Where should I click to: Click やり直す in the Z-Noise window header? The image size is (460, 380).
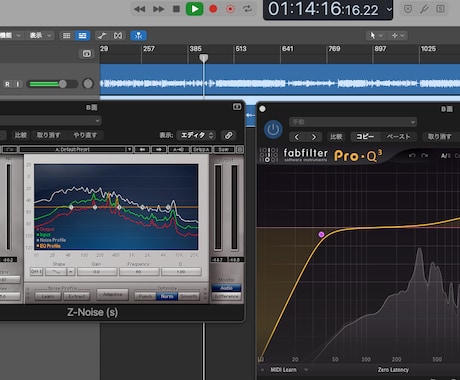pos(85,135)
